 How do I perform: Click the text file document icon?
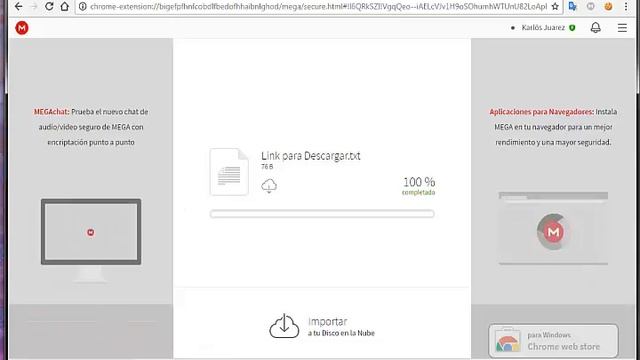pos(229,172)
